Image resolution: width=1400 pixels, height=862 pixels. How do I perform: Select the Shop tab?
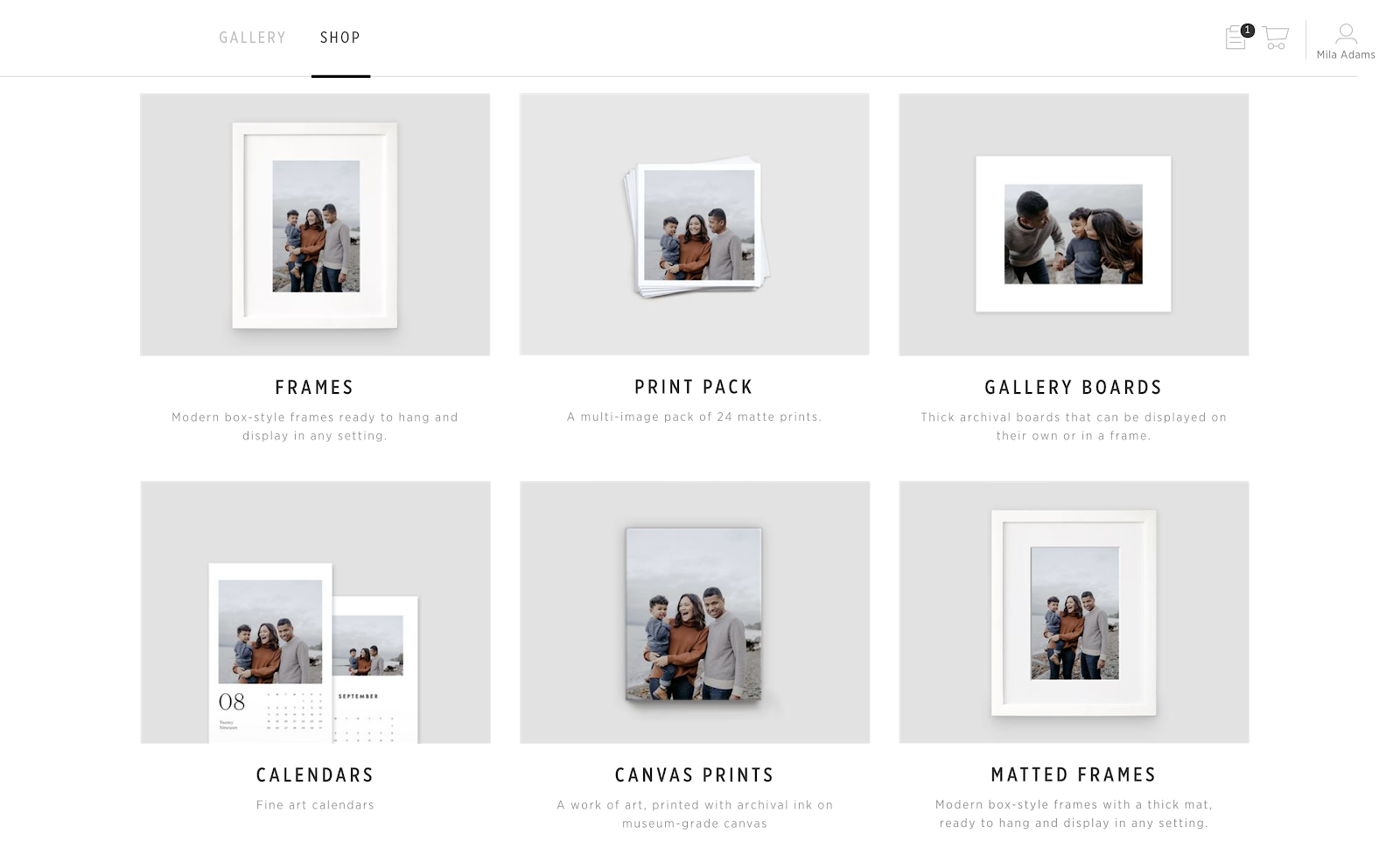(340, 38)
